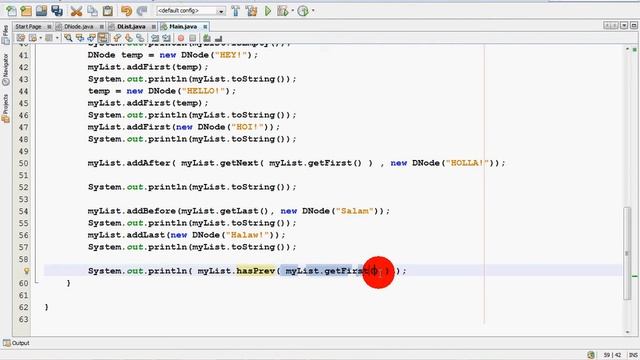
Task: Expand the Profile button's dropdown arrow
Action: (x=313, y=11)
